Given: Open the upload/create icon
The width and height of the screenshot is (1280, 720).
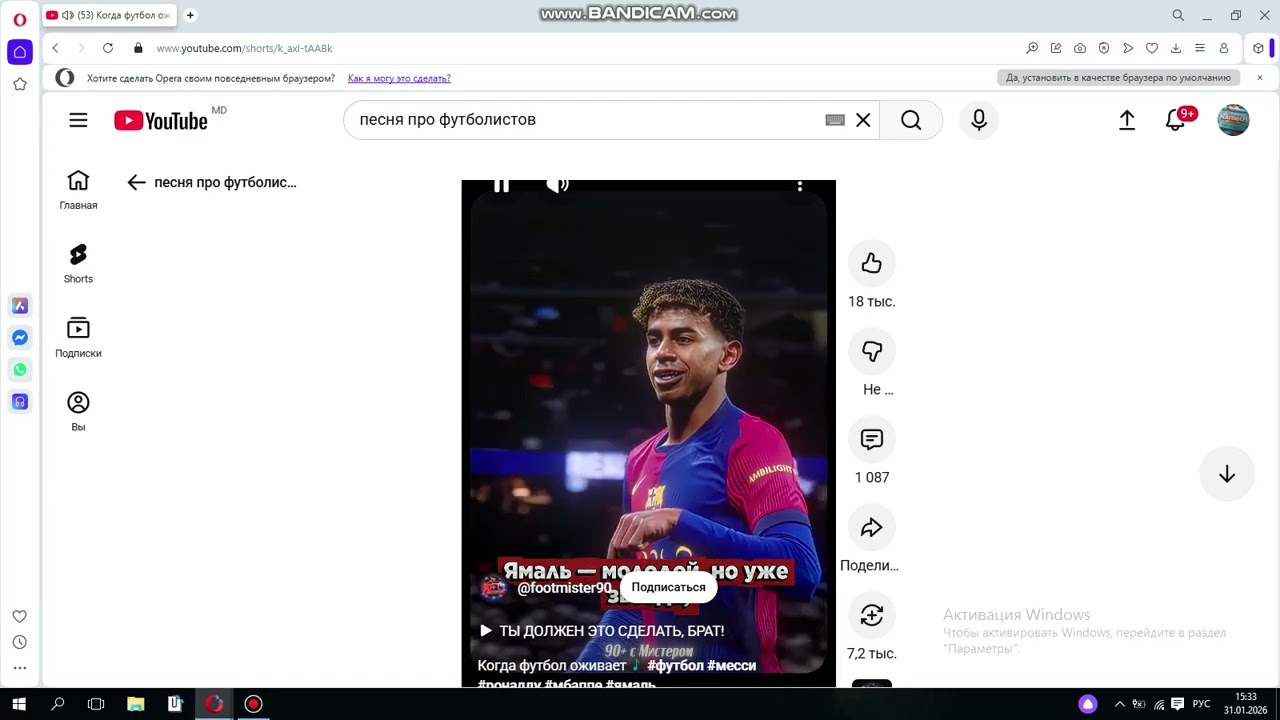Looking at the screenshot, I should coord(1127,120).
